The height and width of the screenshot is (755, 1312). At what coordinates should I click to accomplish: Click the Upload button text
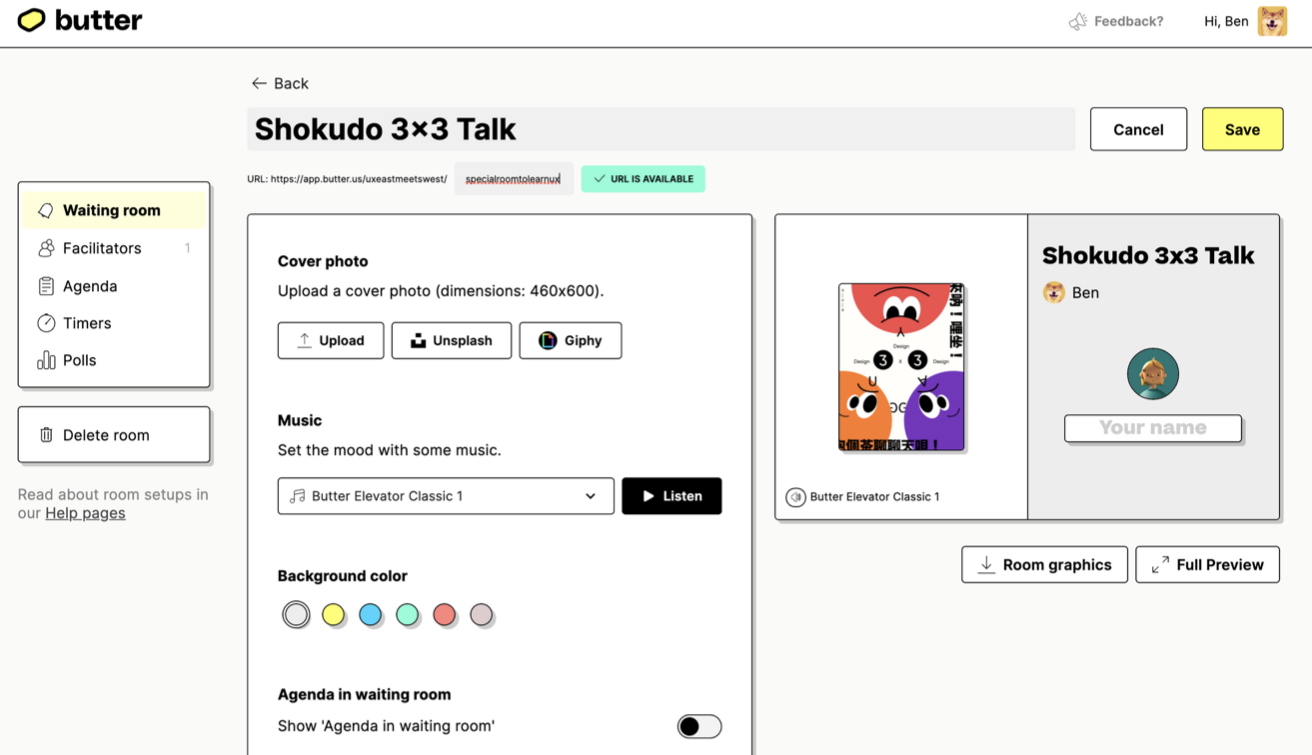pos(342,340)
